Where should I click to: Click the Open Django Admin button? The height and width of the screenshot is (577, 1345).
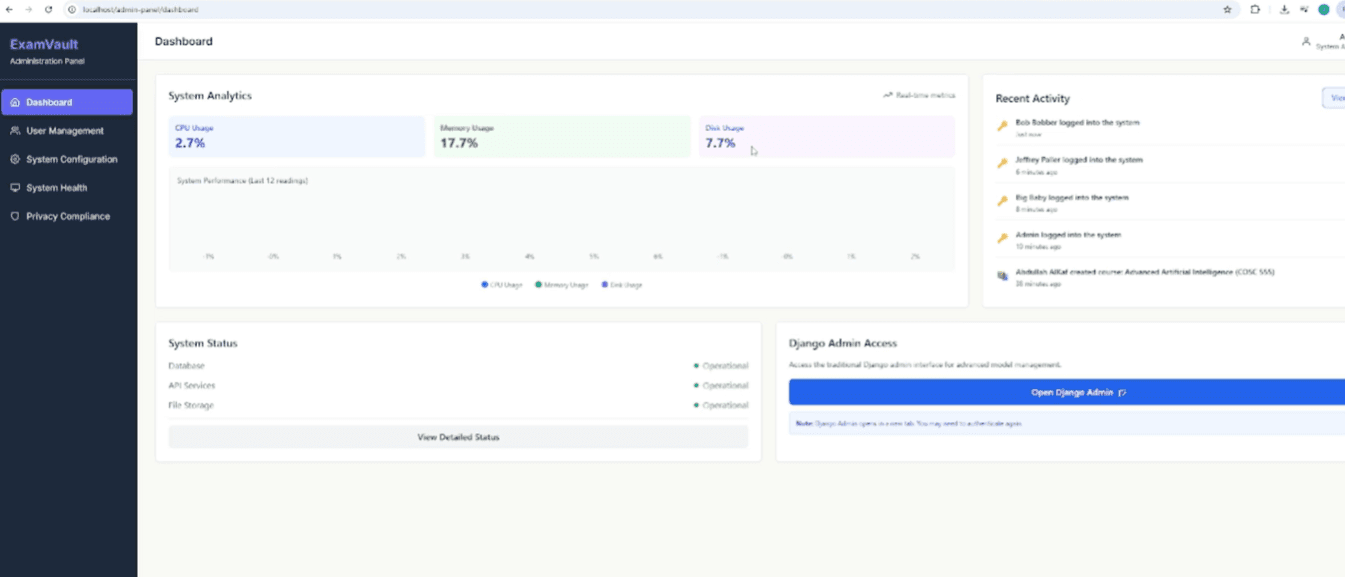point(1067,392)
